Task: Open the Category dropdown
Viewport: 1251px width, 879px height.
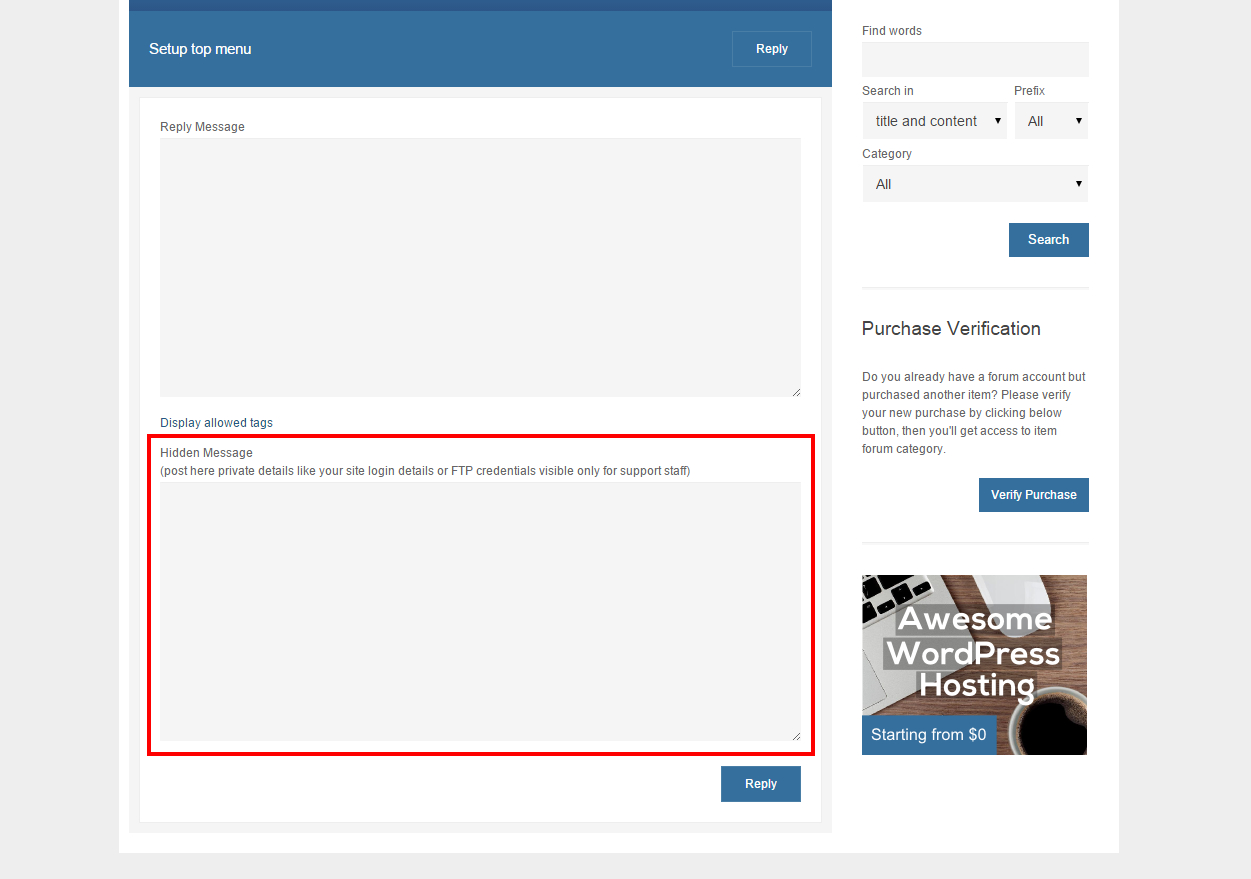Action: click(975, 184)
